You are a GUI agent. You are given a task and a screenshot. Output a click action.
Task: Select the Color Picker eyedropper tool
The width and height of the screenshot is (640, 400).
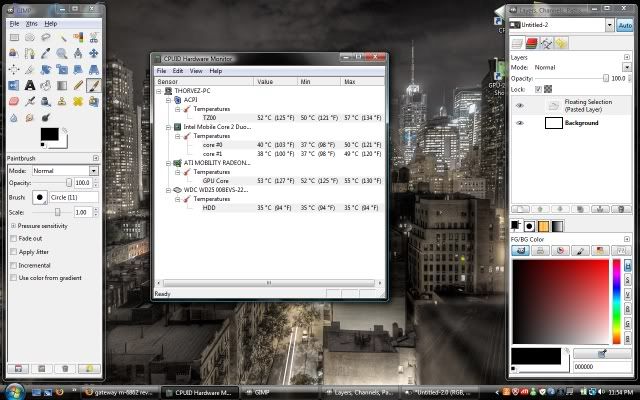46,53
